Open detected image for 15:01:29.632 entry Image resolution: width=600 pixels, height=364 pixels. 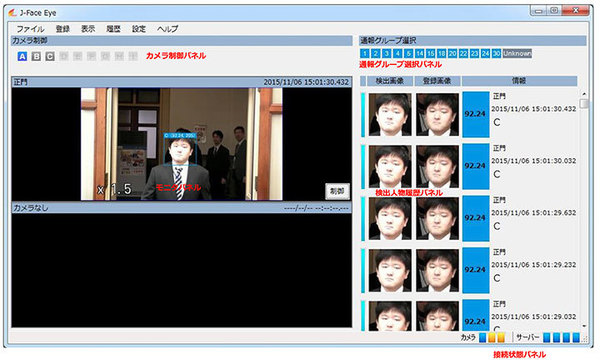390,219
